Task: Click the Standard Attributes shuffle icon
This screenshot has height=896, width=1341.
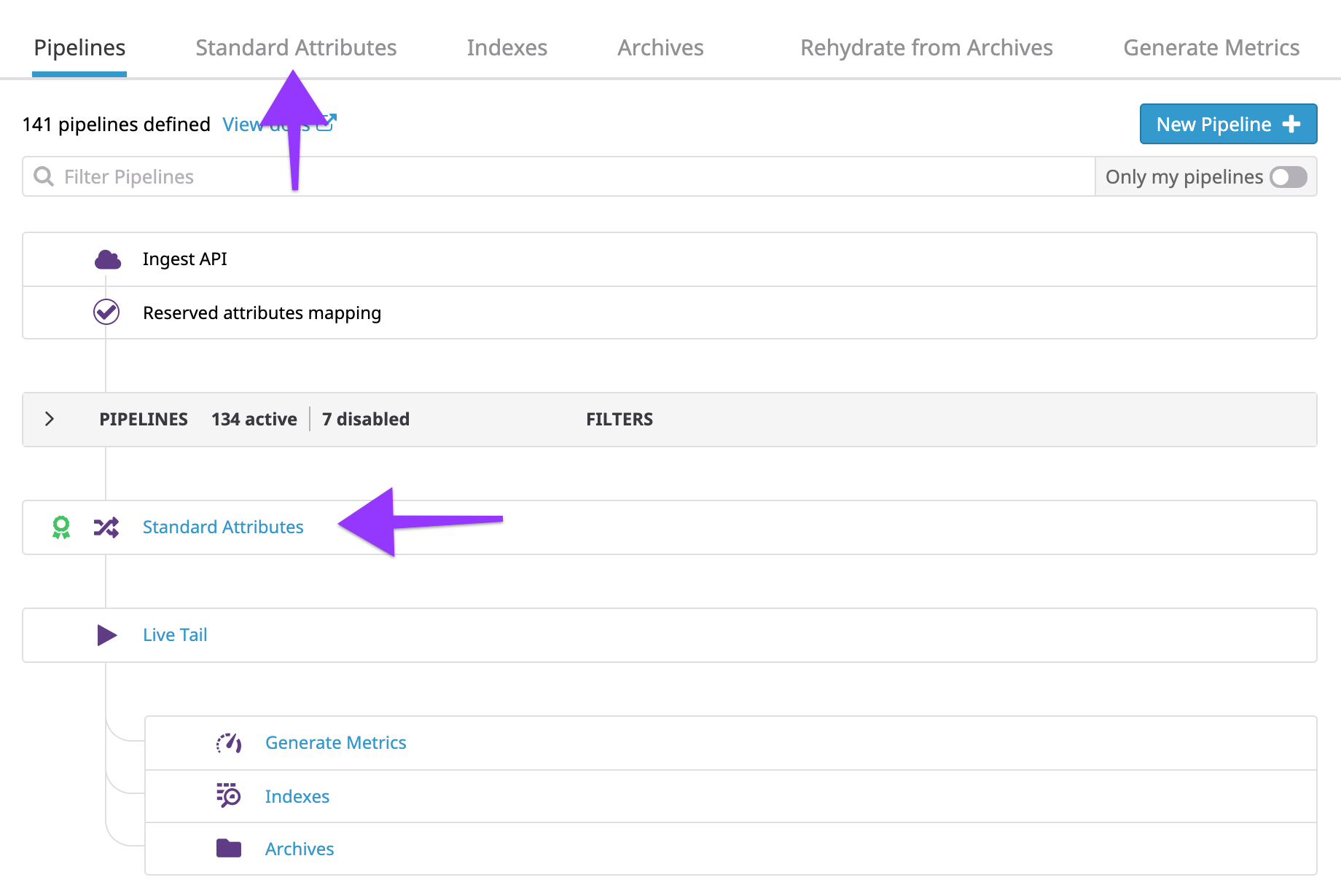Action: click(106, 527)
